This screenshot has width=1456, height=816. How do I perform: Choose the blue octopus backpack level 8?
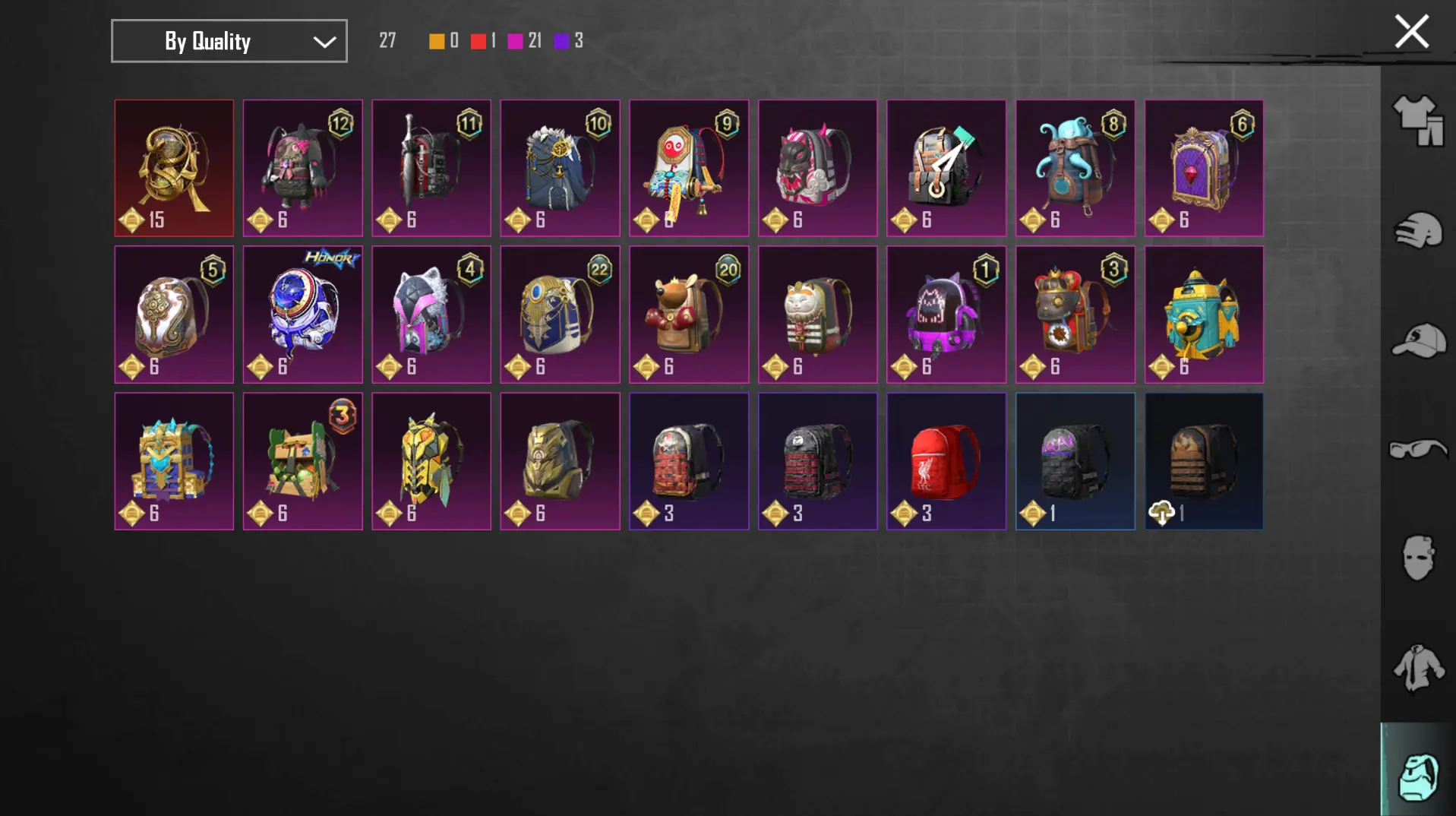tap(1075, 168)
